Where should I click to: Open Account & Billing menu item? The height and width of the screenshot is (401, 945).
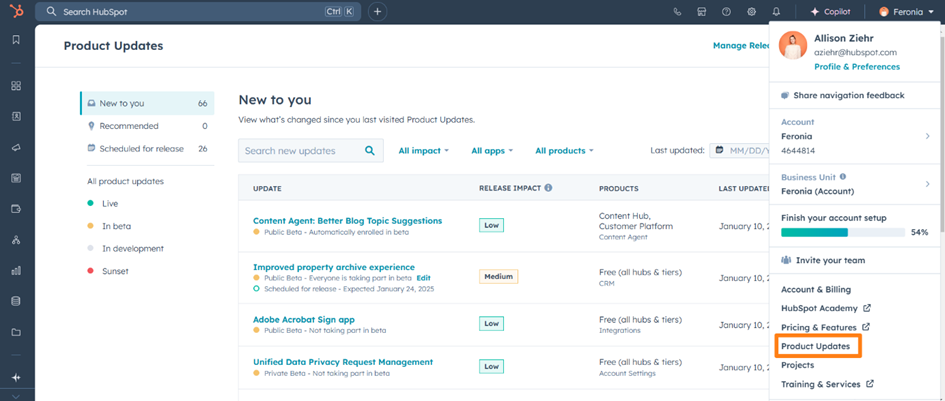click(815, 289)
